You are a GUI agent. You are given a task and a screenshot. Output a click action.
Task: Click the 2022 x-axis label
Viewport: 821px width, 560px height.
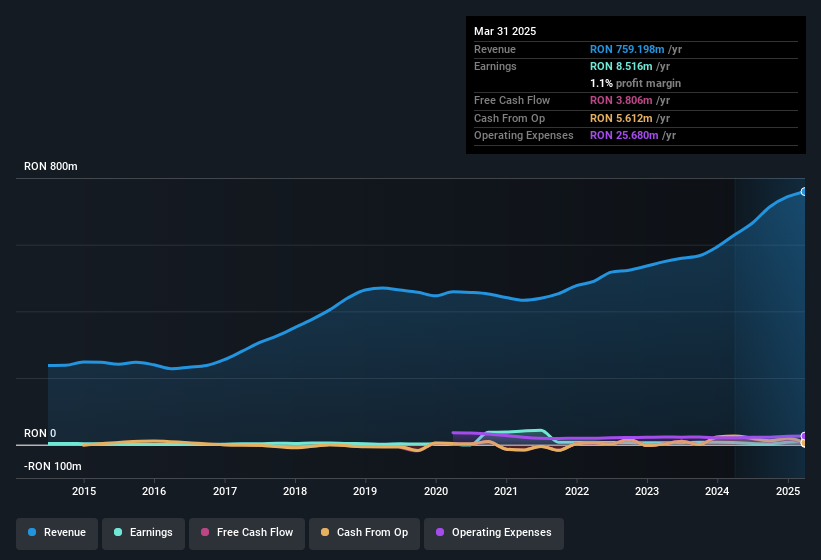tap(576, 491)
